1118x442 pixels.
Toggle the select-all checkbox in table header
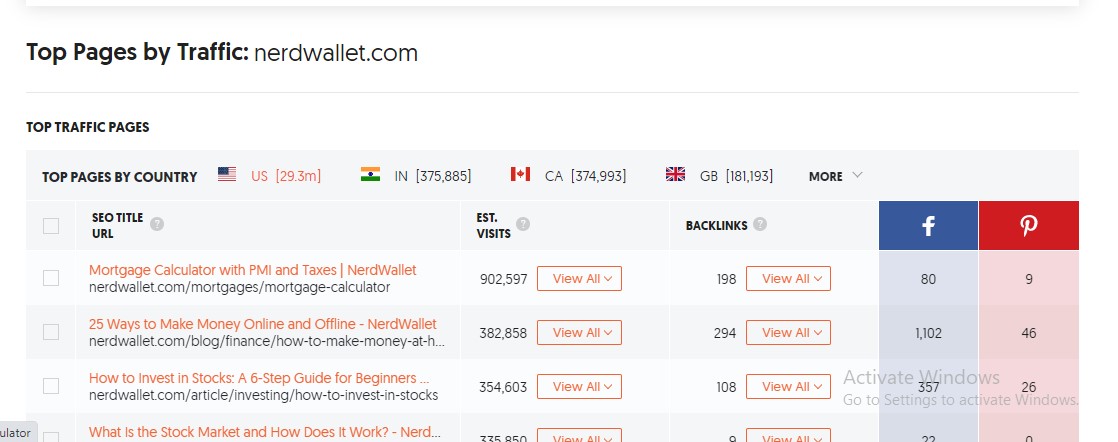click(x=51, y=226)
